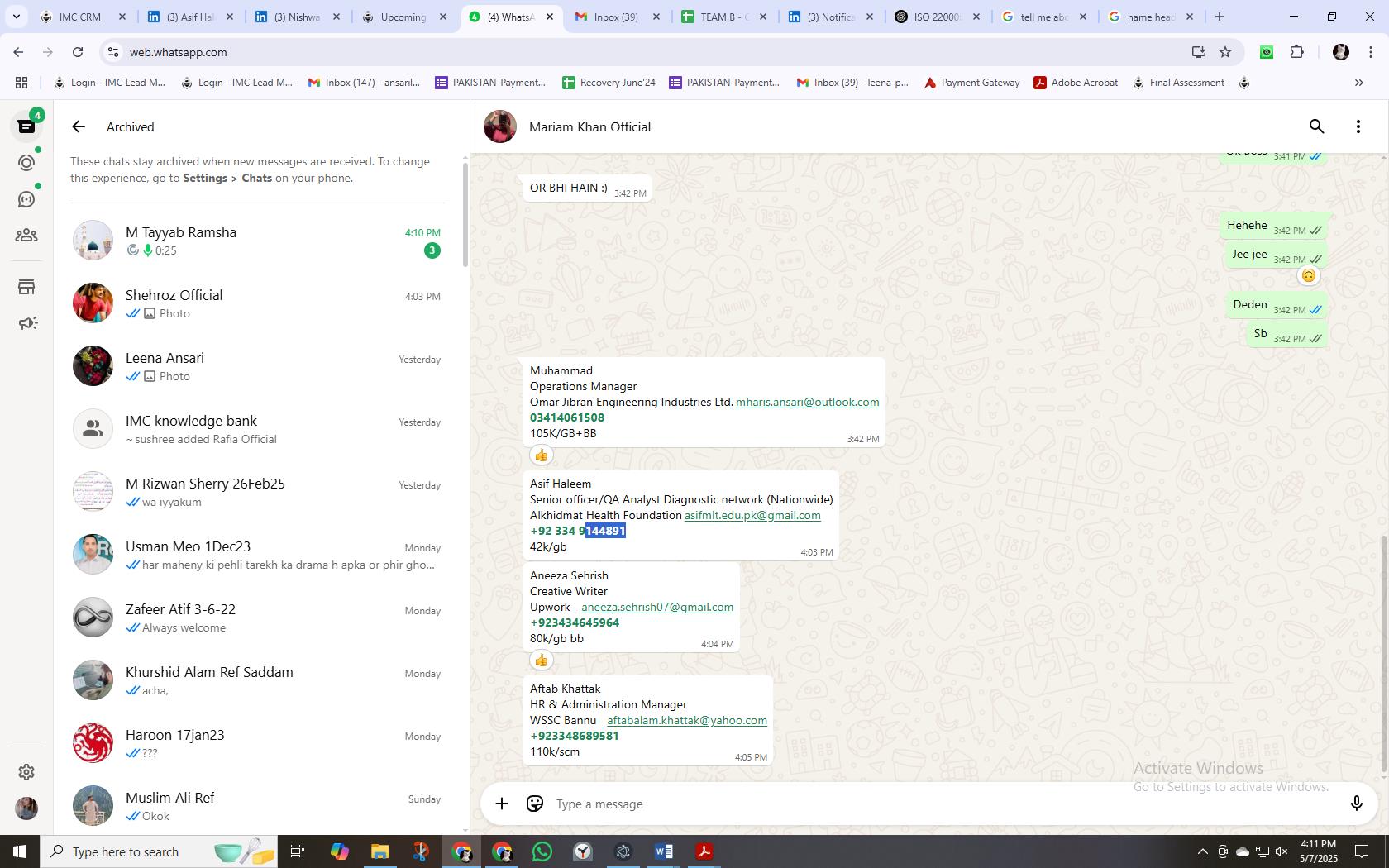Screen dimensions: 1389x868
Task: Open Adobe Acrobat bookmark
Action: point(1076,83)
